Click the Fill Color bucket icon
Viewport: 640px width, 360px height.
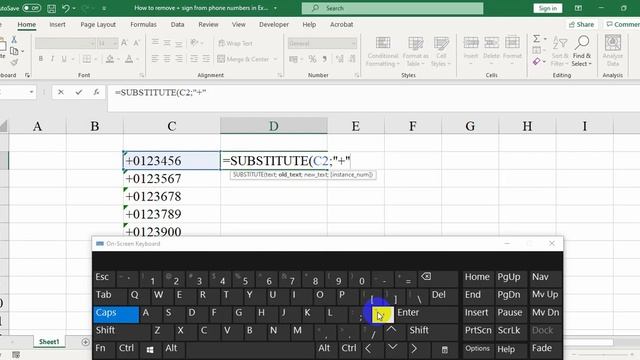(x=110, y=59)
